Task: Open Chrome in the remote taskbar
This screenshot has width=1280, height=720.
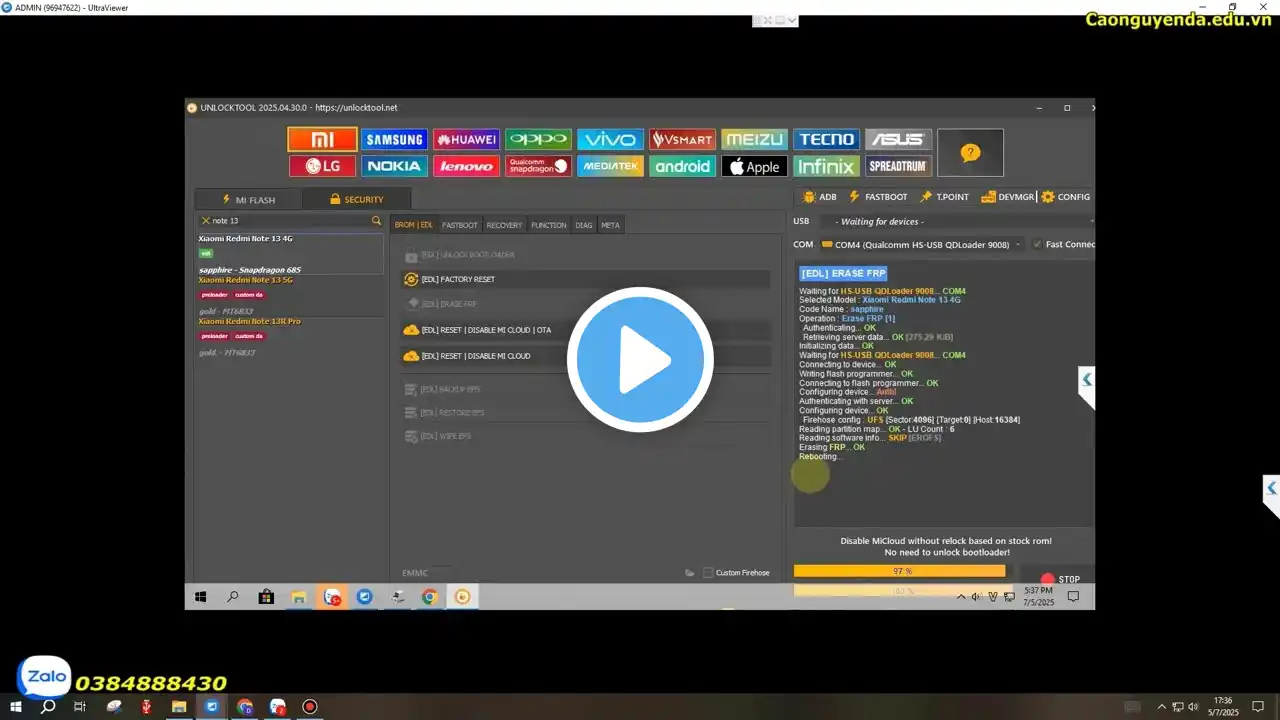Action: pyautogui.click(x=429, y=597)
